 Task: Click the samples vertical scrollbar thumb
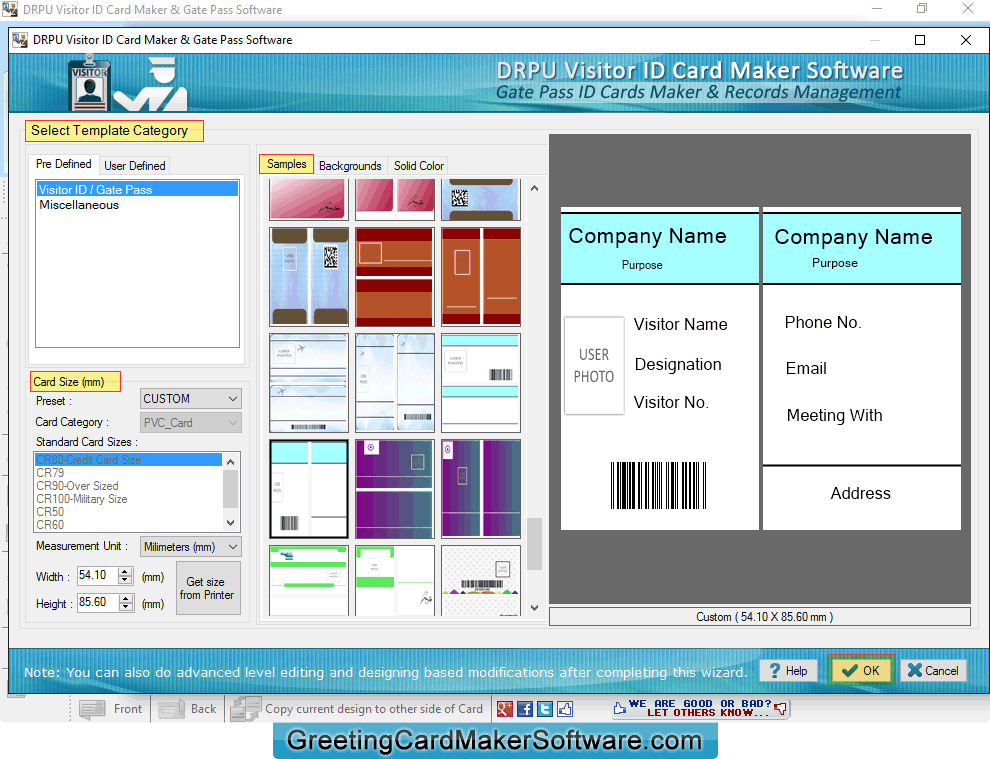point(534,544)
